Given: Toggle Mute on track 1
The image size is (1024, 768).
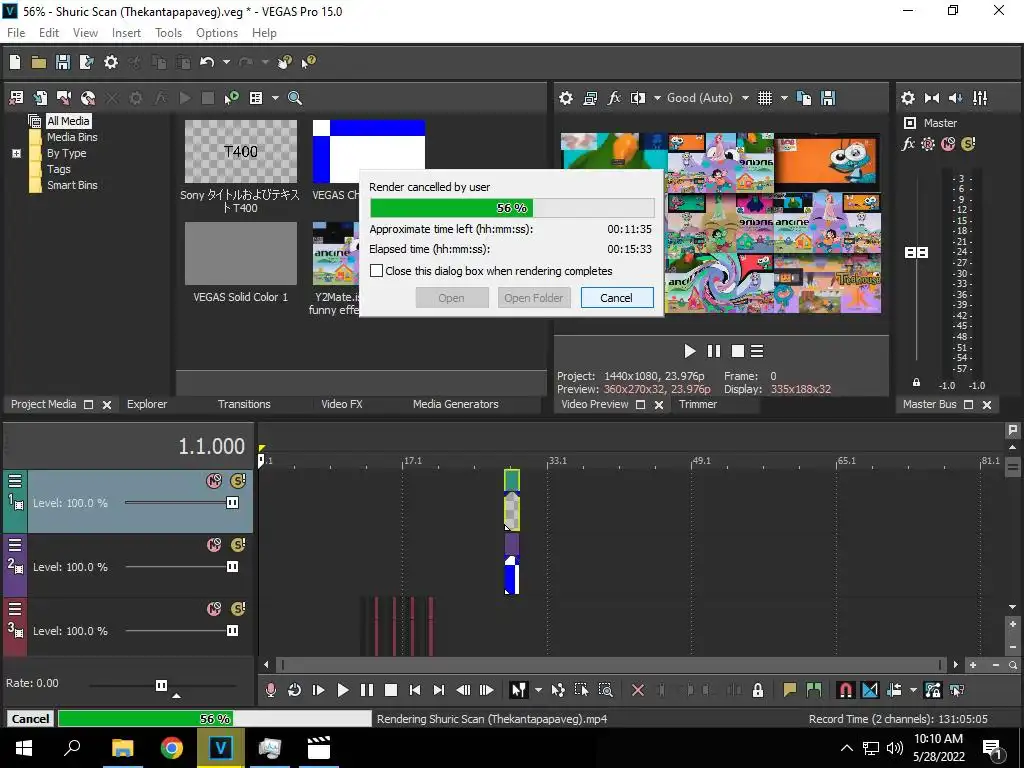Looking at the screenshot, I should click(x=214, y=481).
